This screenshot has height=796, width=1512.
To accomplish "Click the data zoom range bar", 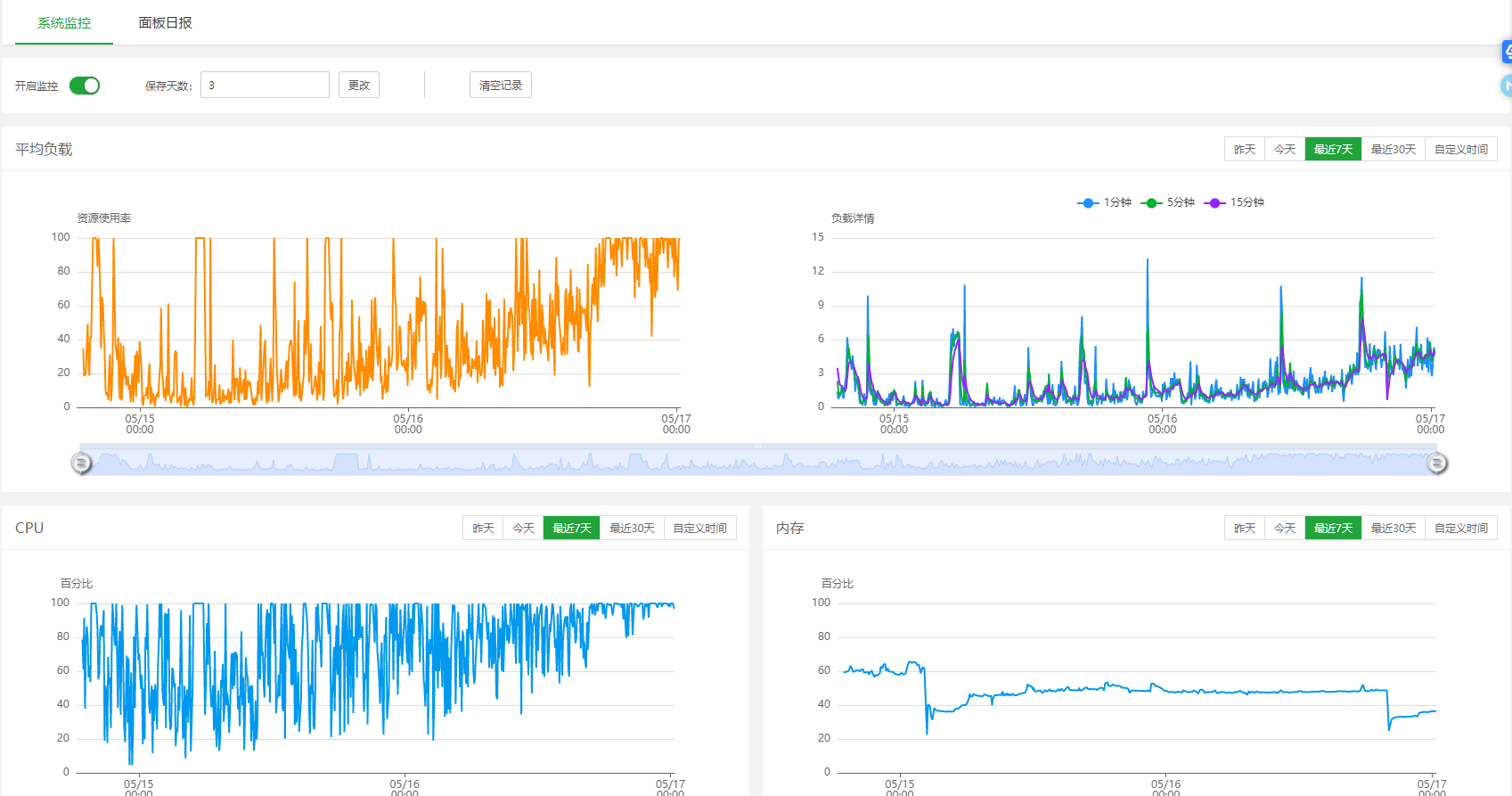I will [758, 462].
